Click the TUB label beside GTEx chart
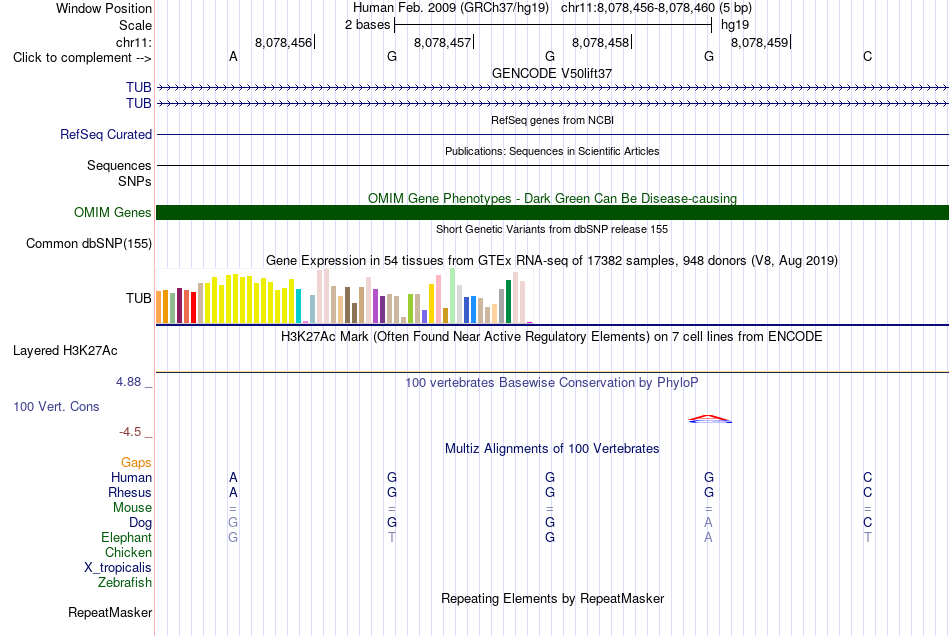This screenshot has height=636, width=950. pyautogui.click(x=138, y=298)
